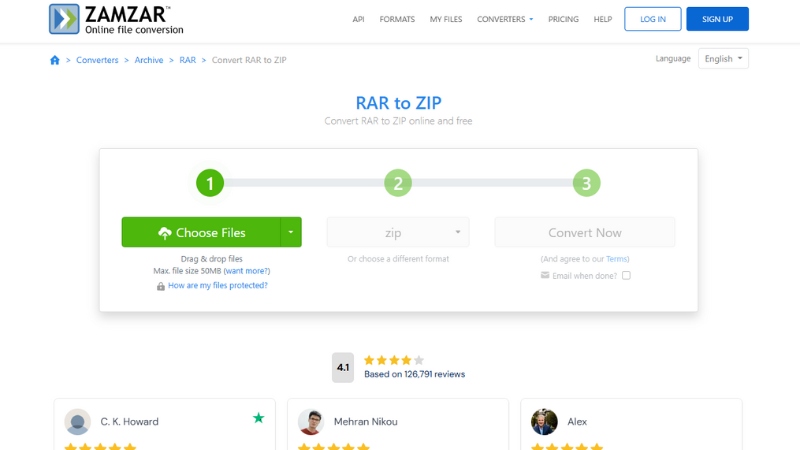
Task: Click the step 2 circle indicator
Action: click(x=398, y=183)
